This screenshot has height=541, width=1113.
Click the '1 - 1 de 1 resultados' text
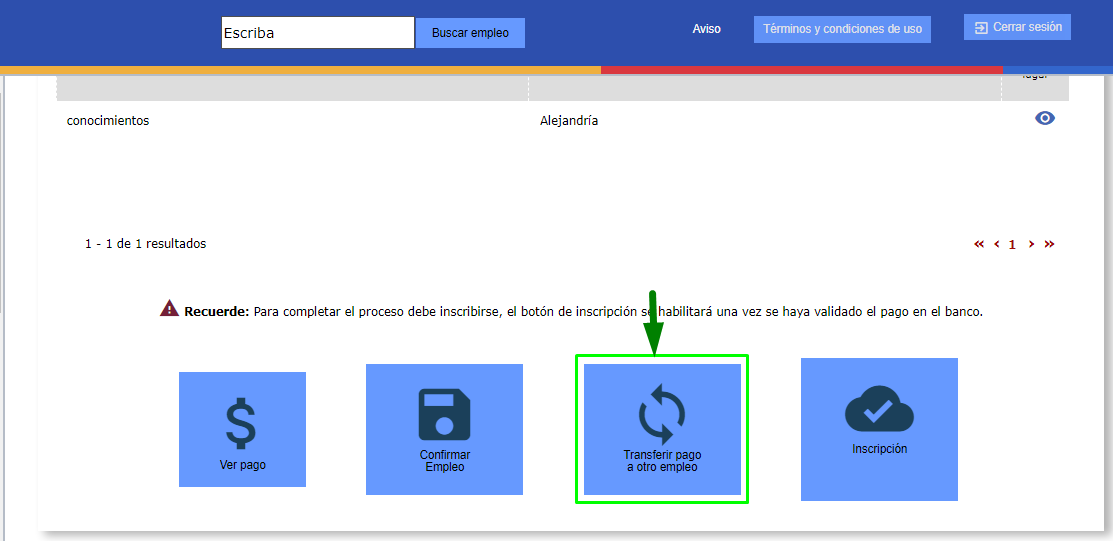(x=146, y=244)
